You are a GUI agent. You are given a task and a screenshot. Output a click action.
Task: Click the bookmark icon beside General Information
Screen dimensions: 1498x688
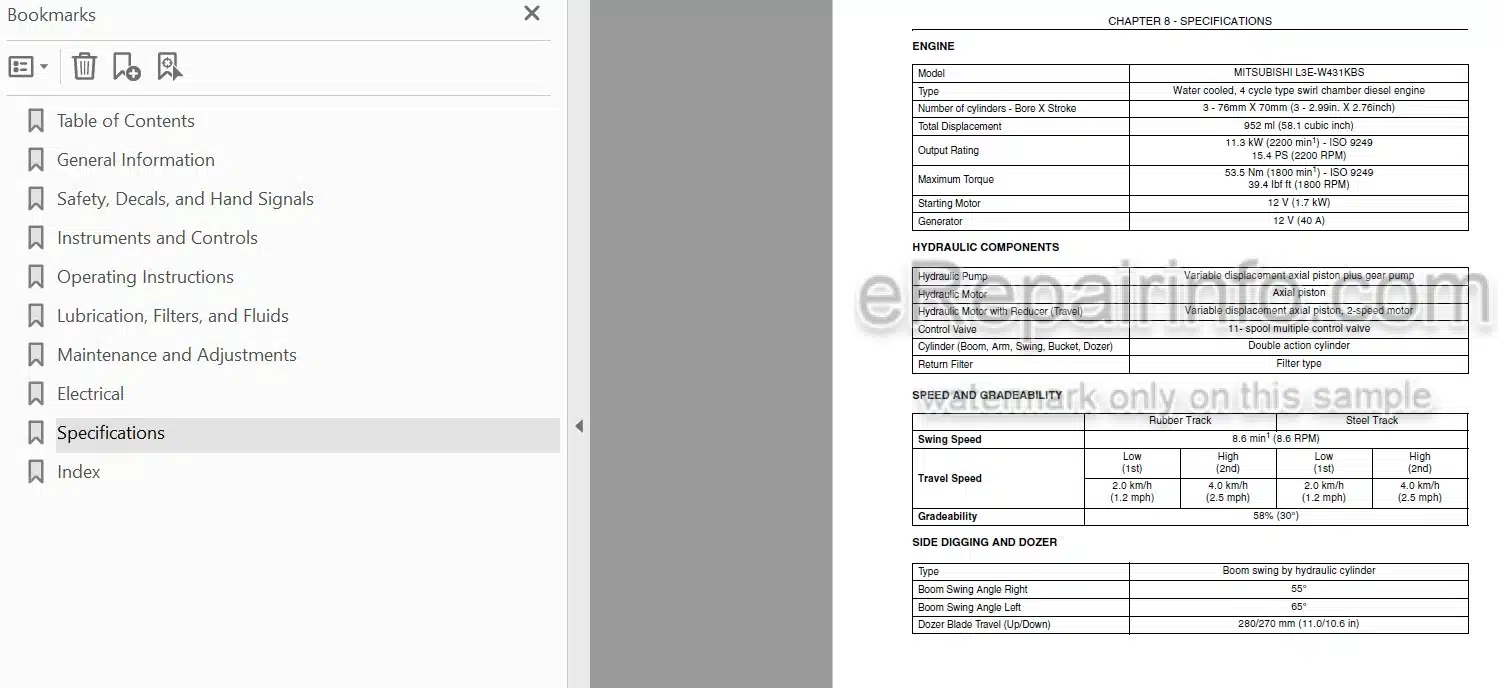[x=36, y=160]
